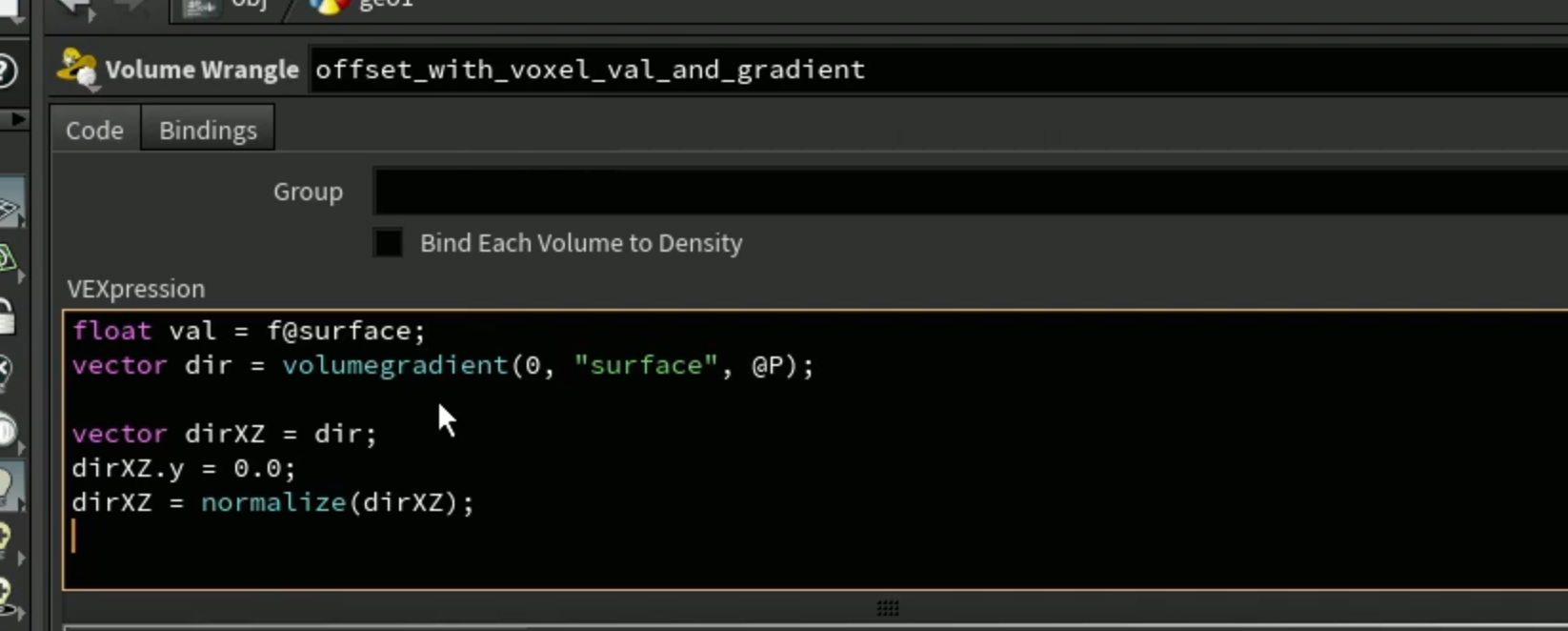1568x631 pixels.
Task: Click the node name field offset_with_voxel_val_and_gradient
Action: pos(938,70)
